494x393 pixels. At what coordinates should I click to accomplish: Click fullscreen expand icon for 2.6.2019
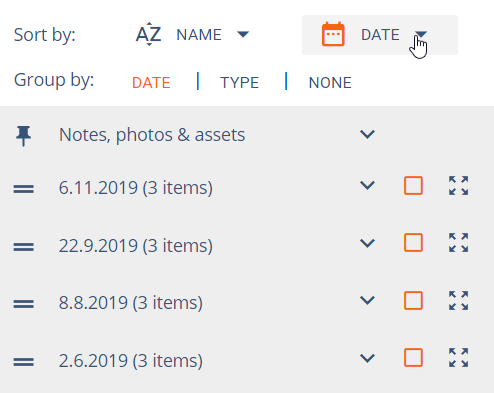458,358
